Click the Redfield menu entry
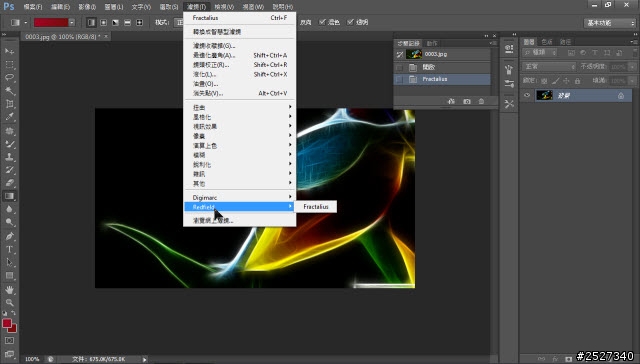This screenshot has width=640, height=364. point(240,207)
